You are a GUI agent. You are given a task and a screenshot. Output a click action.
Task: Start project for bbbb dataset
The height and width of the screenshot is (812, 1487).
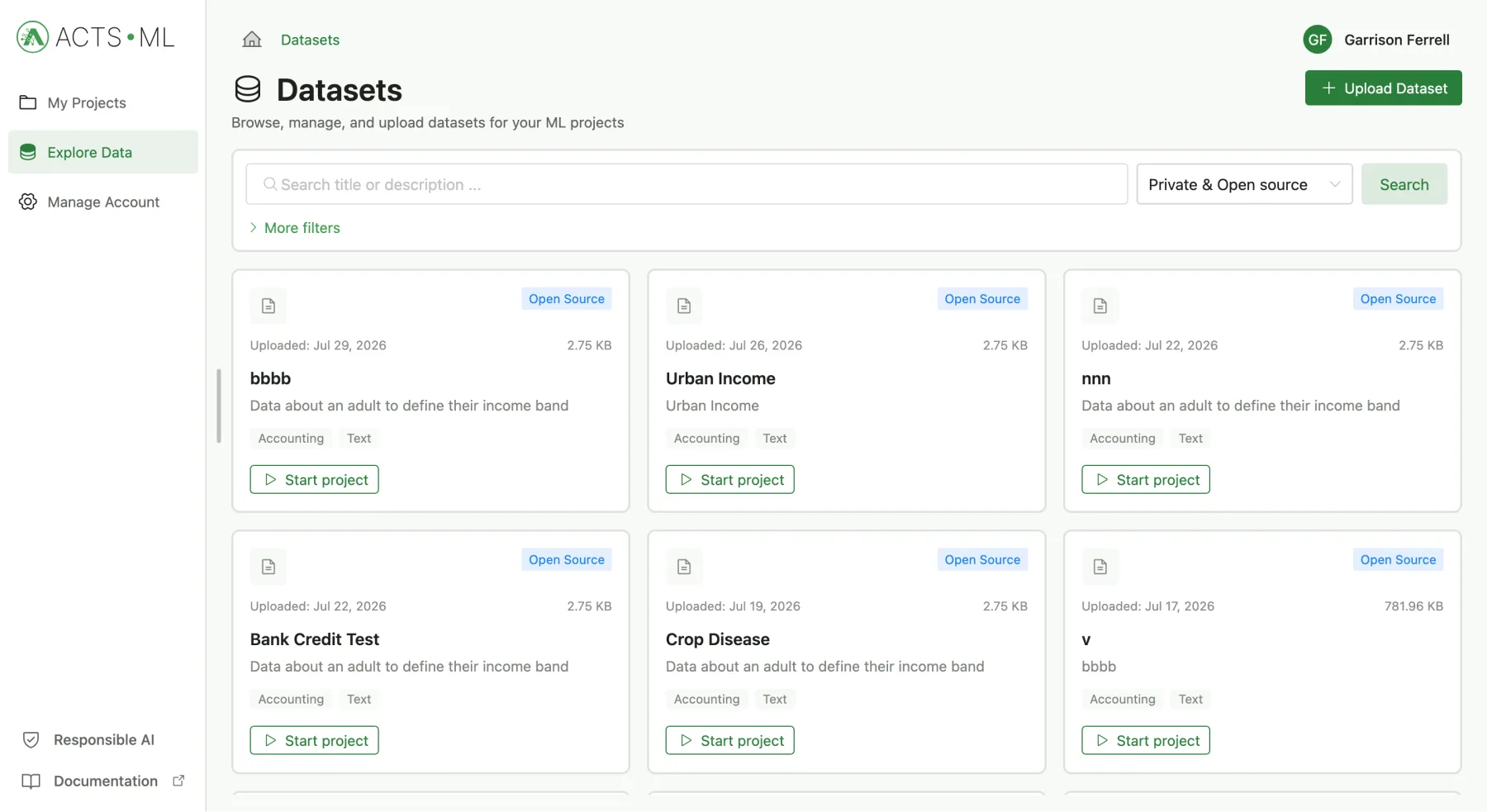click(315, 480)
